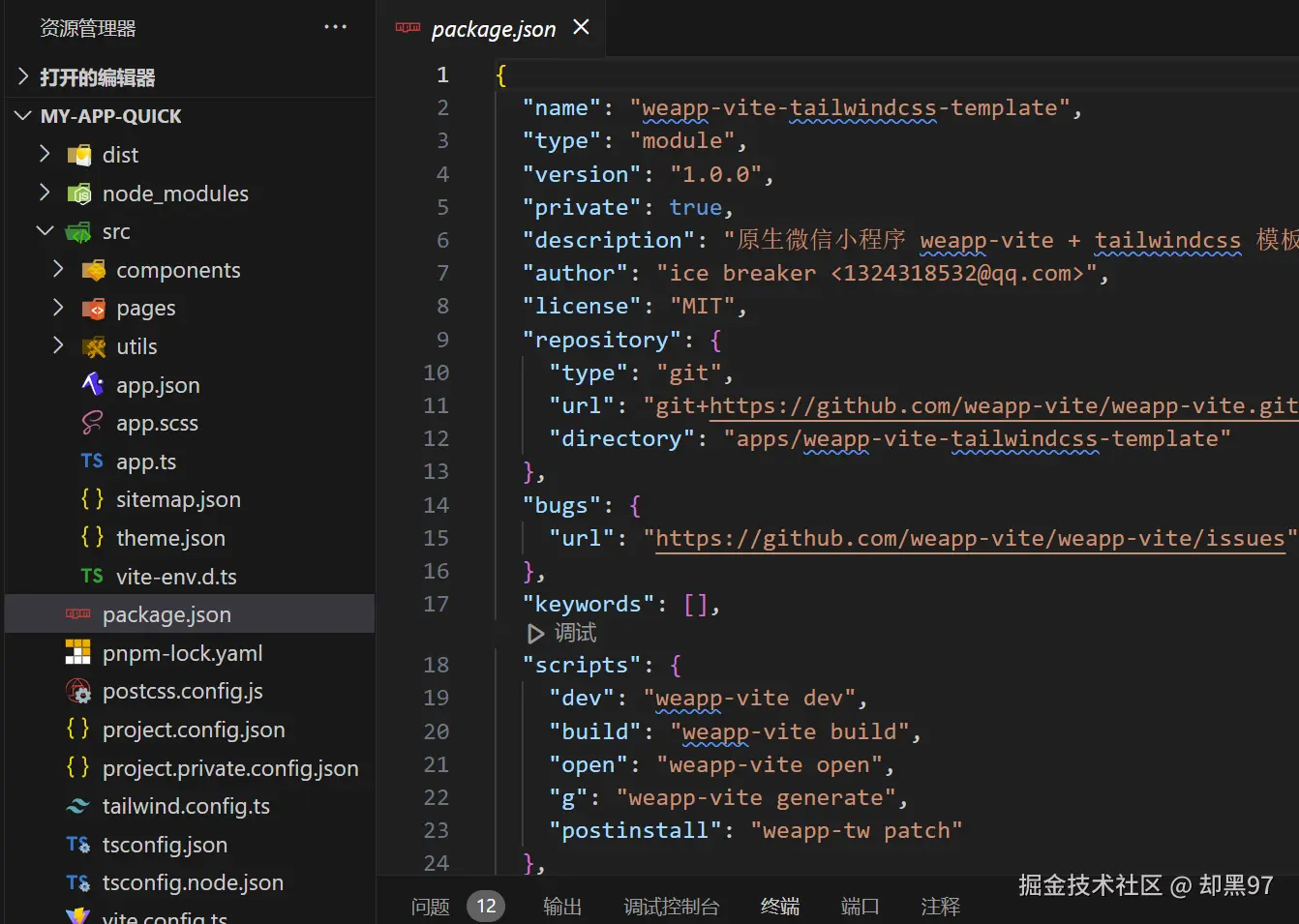Click the app.json file icon
Image resolution: width=1299 pixels, height=924 pixels.
tap(92, 384)
